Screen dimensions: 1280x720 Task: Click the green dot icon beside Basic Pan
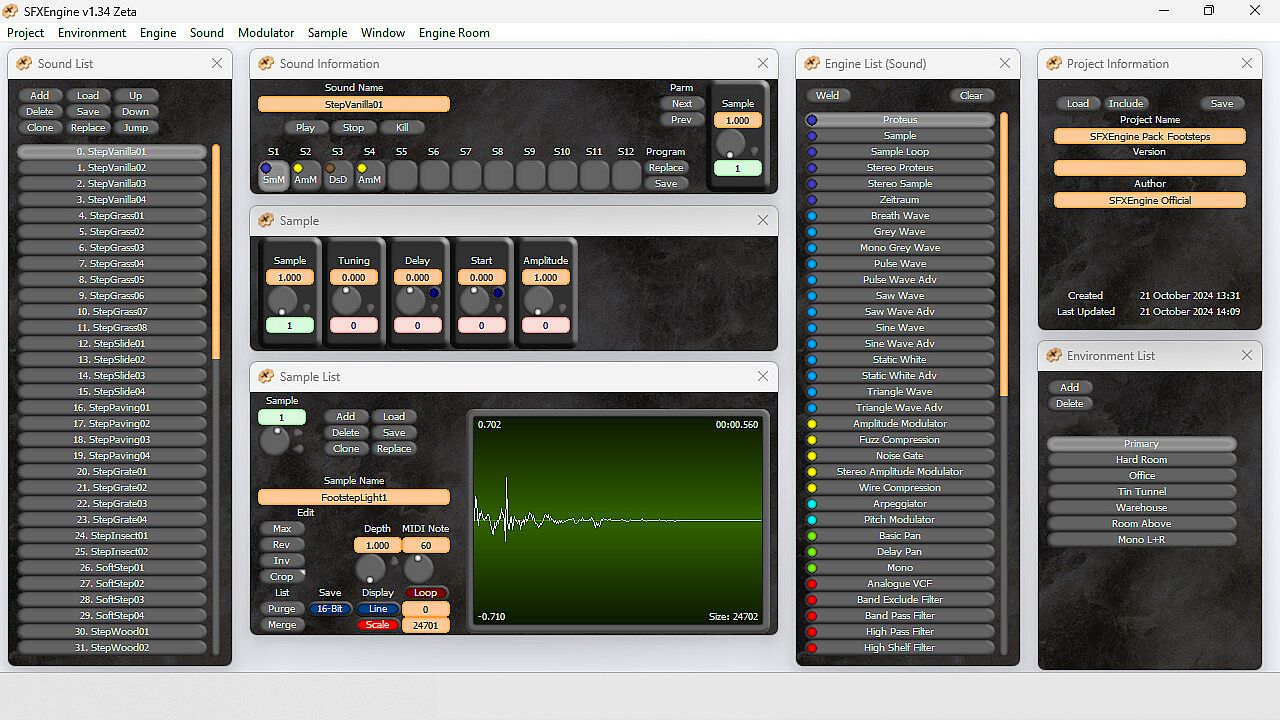pos(812,536)
